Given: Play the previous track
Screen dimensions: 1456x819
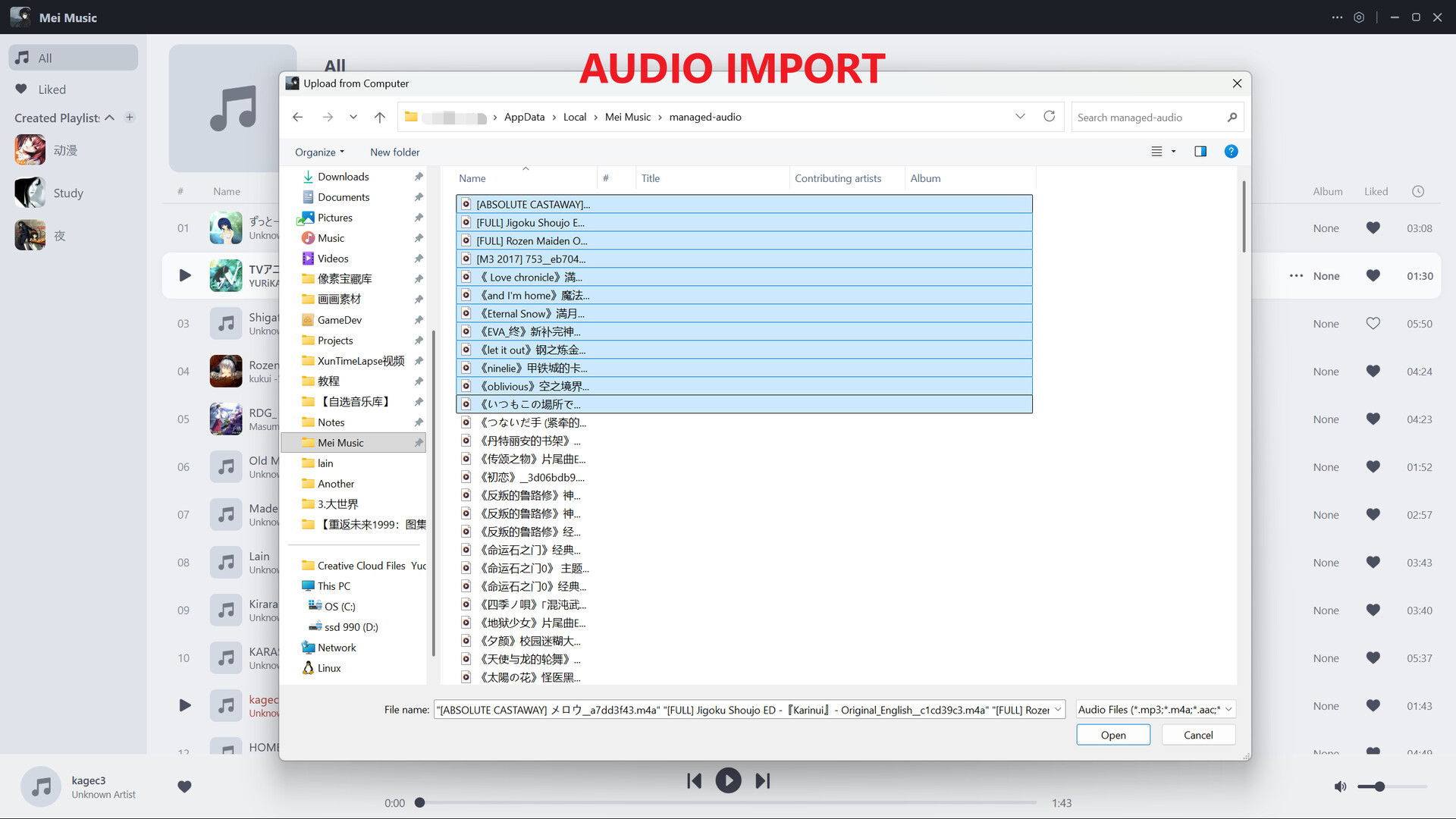Looking at the screenshot, I should [x=694, y=781].
